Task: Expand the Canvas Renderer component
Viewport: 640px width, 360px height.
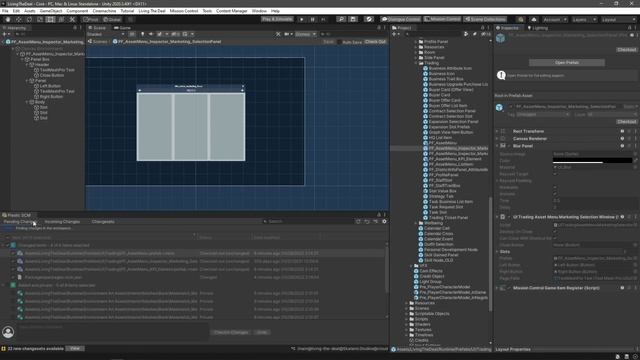Action: pyautogui.click(x=497, y=139)
